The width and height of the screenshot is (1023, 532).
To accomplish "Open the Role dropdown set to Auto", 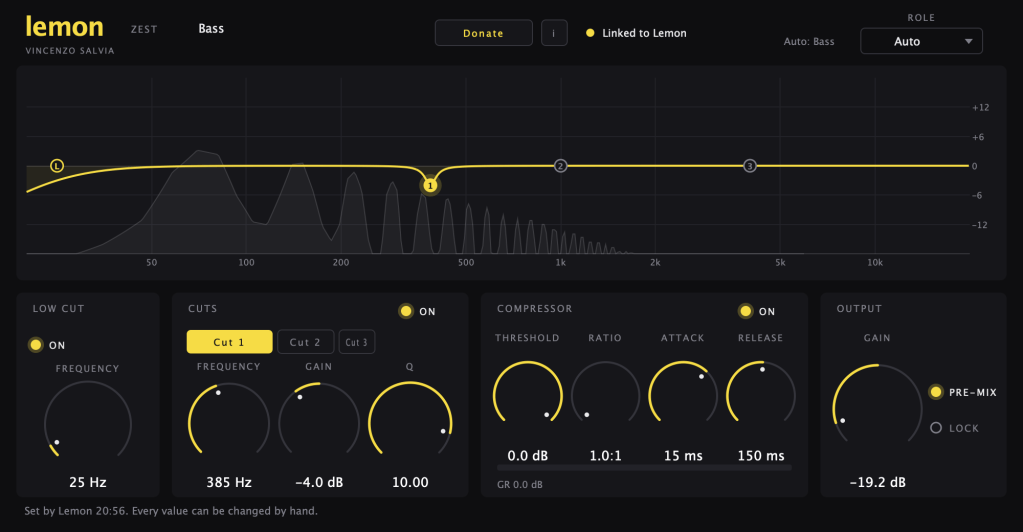I will tap(921, 41).
